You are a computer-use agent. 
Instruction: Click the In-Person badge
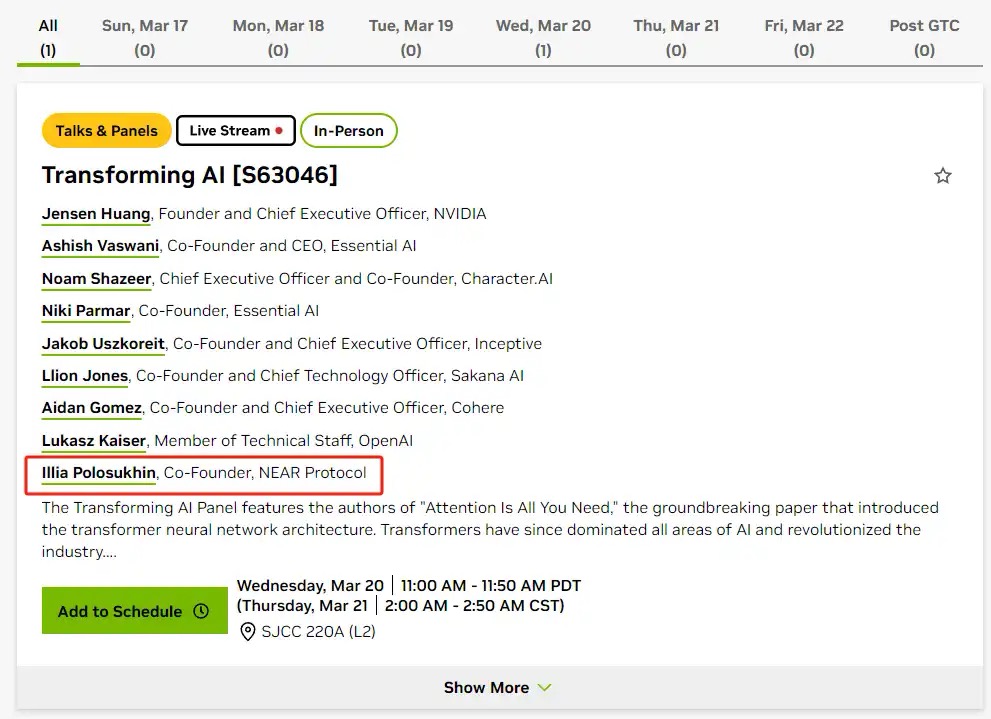tap(348, 131)
